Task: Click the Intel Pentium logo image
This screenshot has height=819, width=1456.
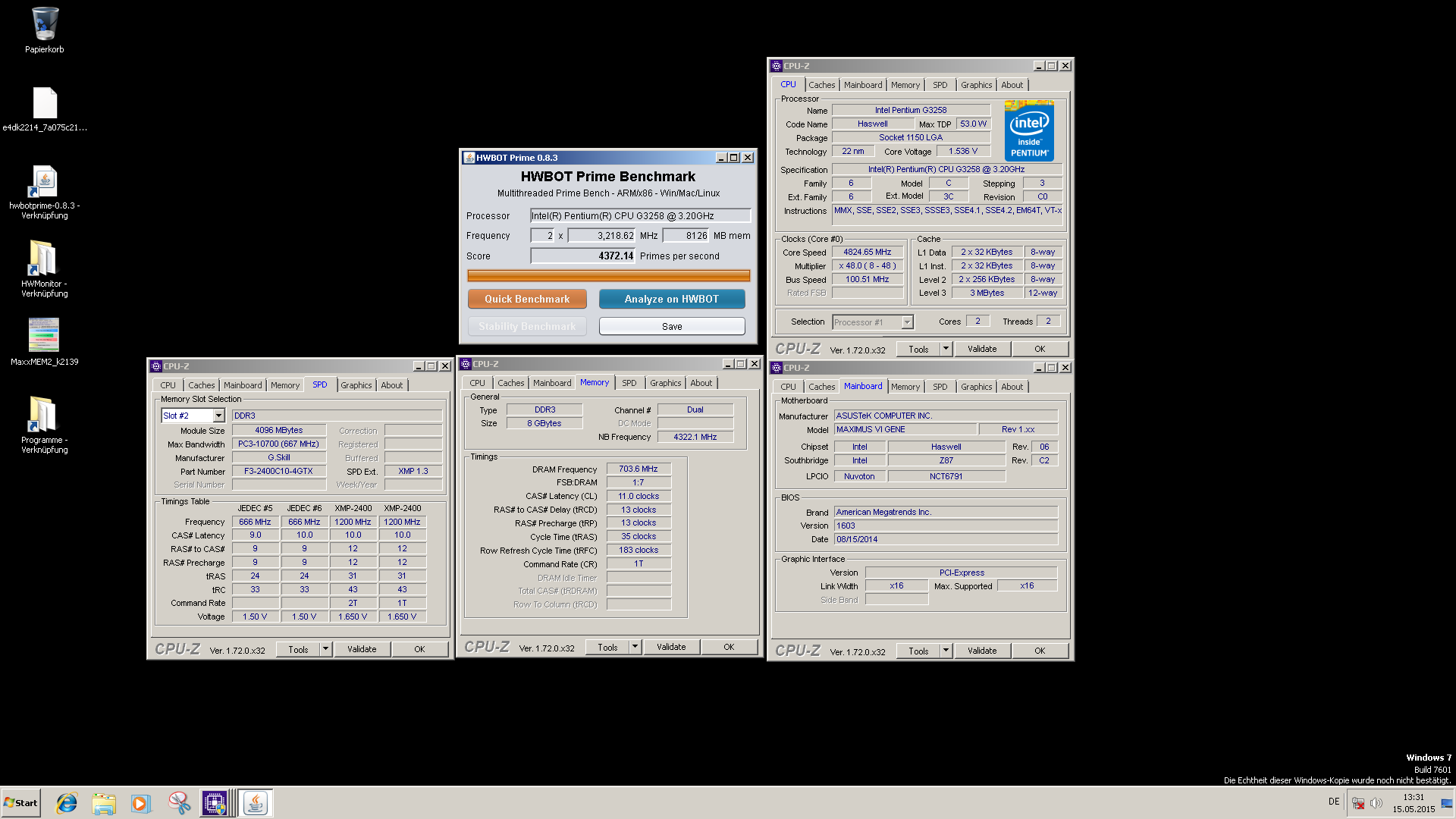Action: tap(1029, 130)
